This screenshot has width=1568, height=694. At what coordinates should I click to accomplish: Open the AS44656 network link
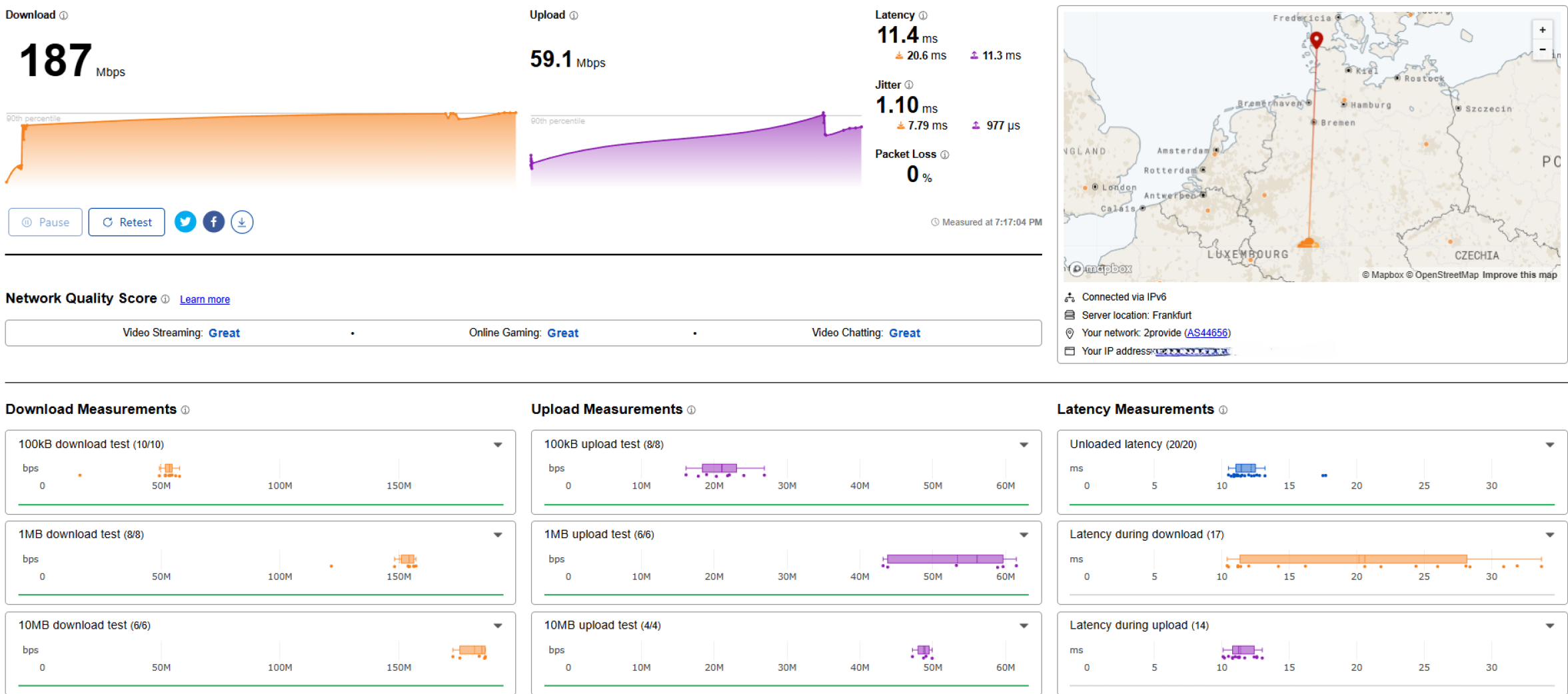(x=1207, y=333)
